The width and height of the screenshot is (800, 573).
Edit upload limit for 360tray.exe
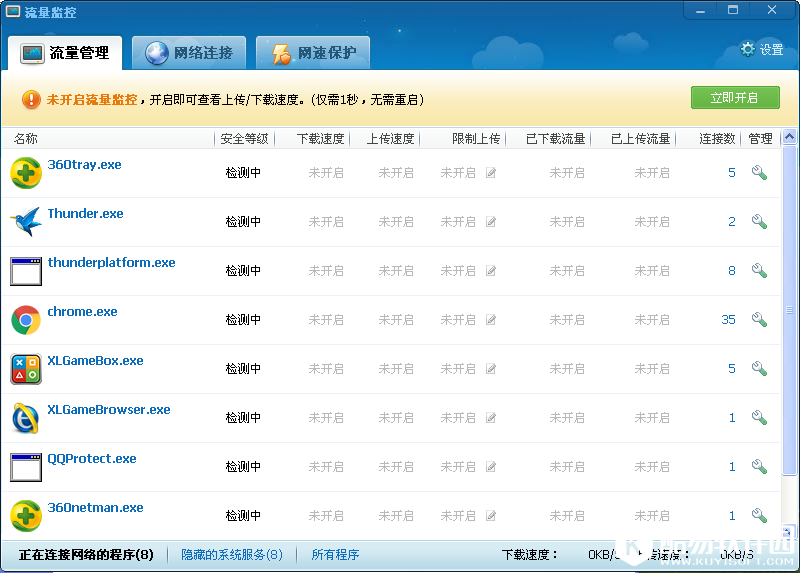[x=491, y=173]
